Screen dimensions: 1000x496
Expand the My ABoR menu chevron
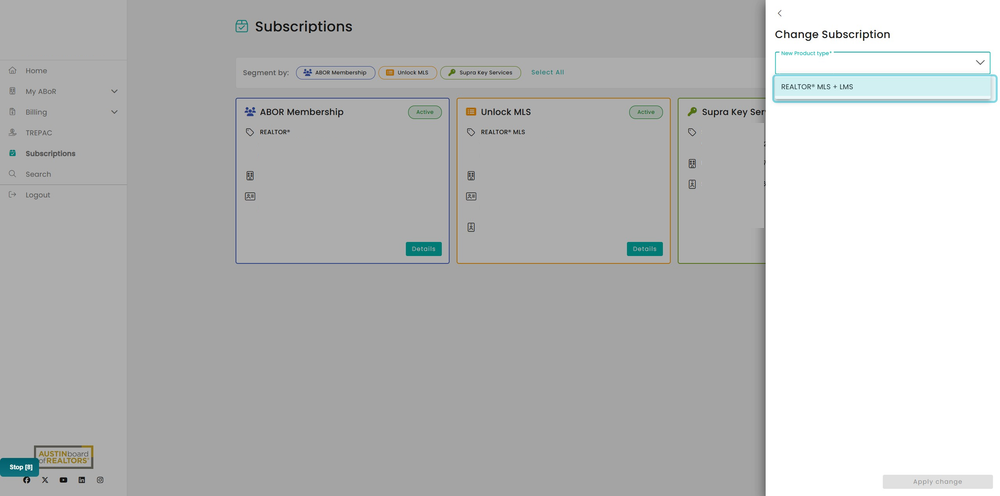pyautogui.click(x=115, y=91)
